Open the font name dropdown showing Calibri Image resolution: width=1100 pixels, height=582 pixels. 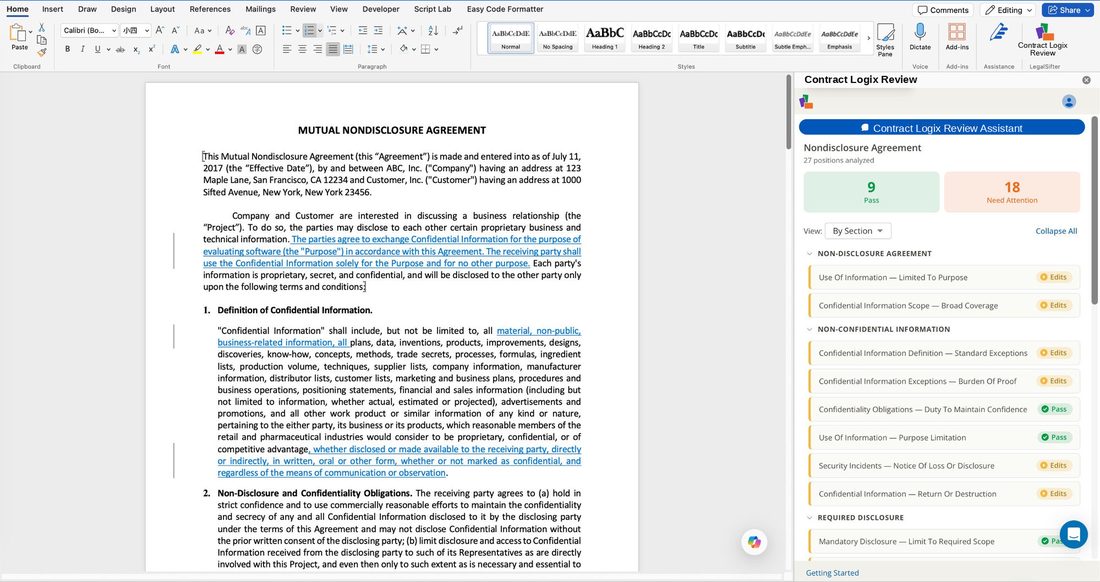(x=89, y=30)
